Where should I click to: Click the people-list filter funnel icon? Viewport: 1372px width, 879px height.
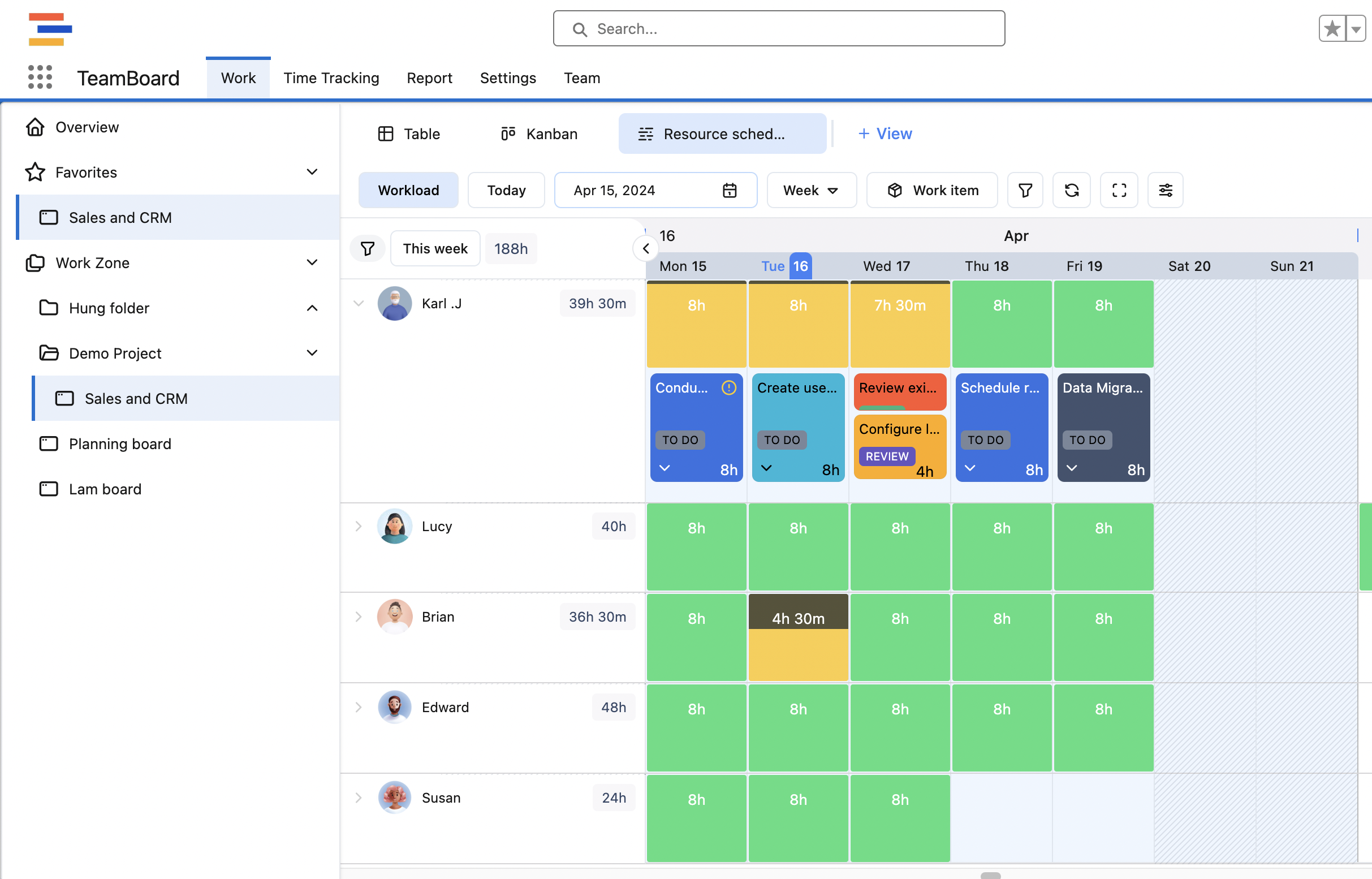tap(368, 248)
